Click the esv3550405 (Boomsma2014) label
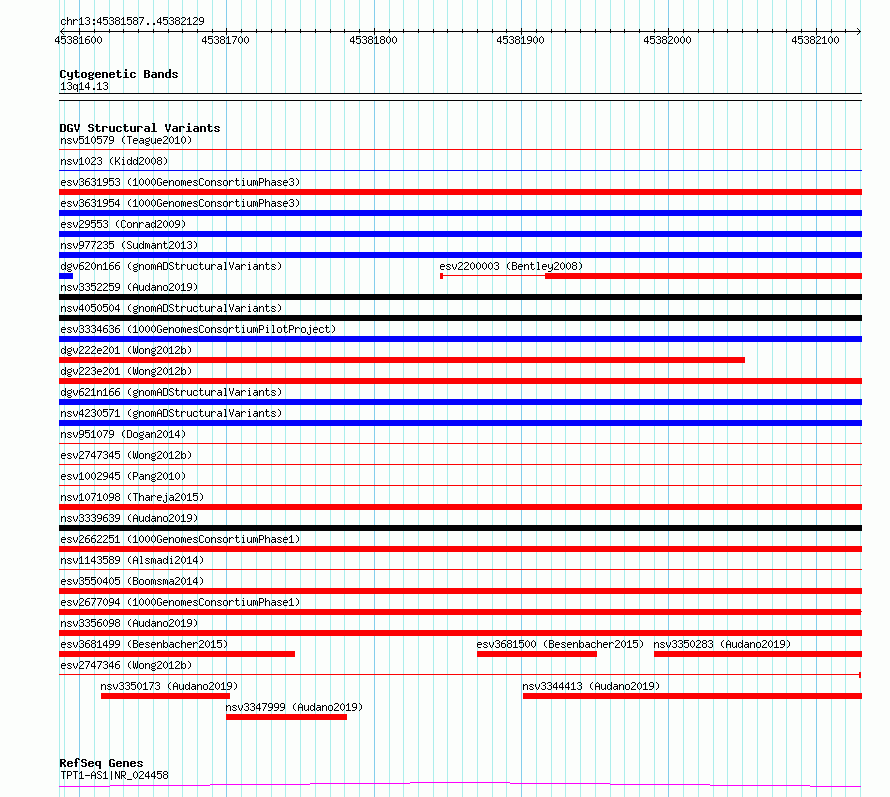 132,581
